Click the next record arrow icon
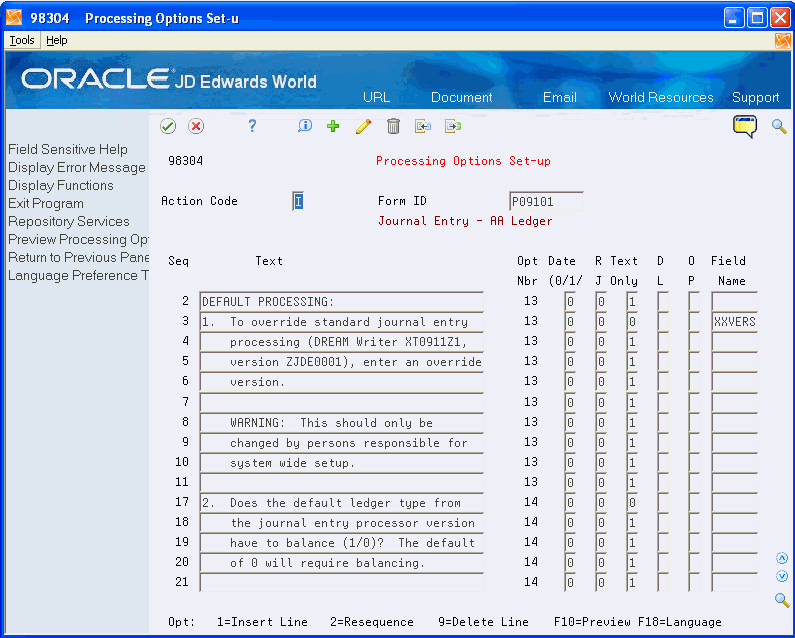Viewport: 795px width, 638px height. 453,126
